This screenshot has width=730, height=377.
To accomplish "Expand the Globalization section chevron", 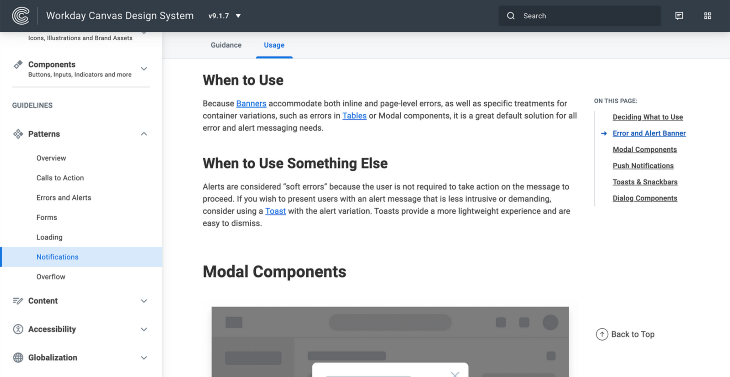I will click(x=144, y=358).
